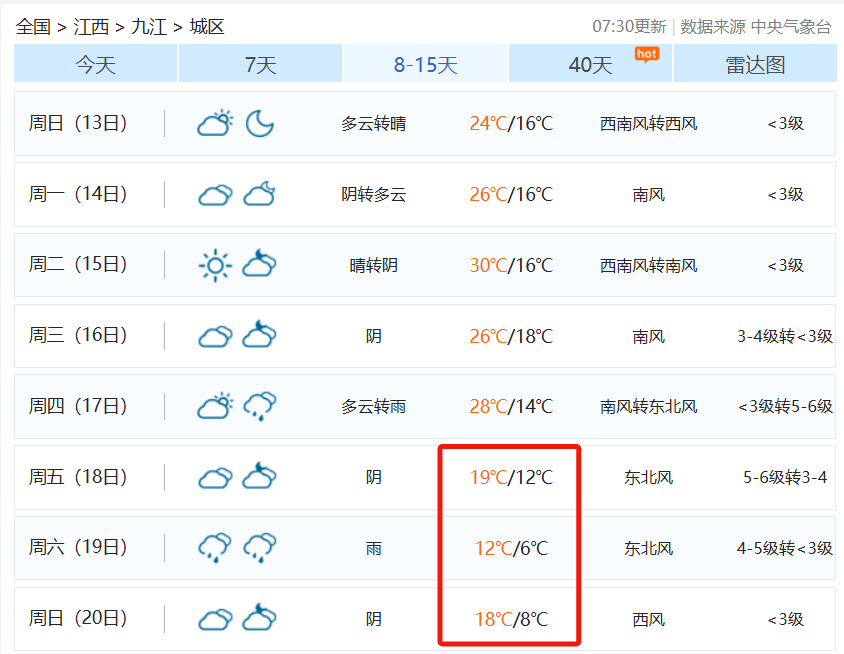Click the date label 周日 (13日)
Image resolution: width=844 pixels, height=654 pixels.
coord(78,123)
